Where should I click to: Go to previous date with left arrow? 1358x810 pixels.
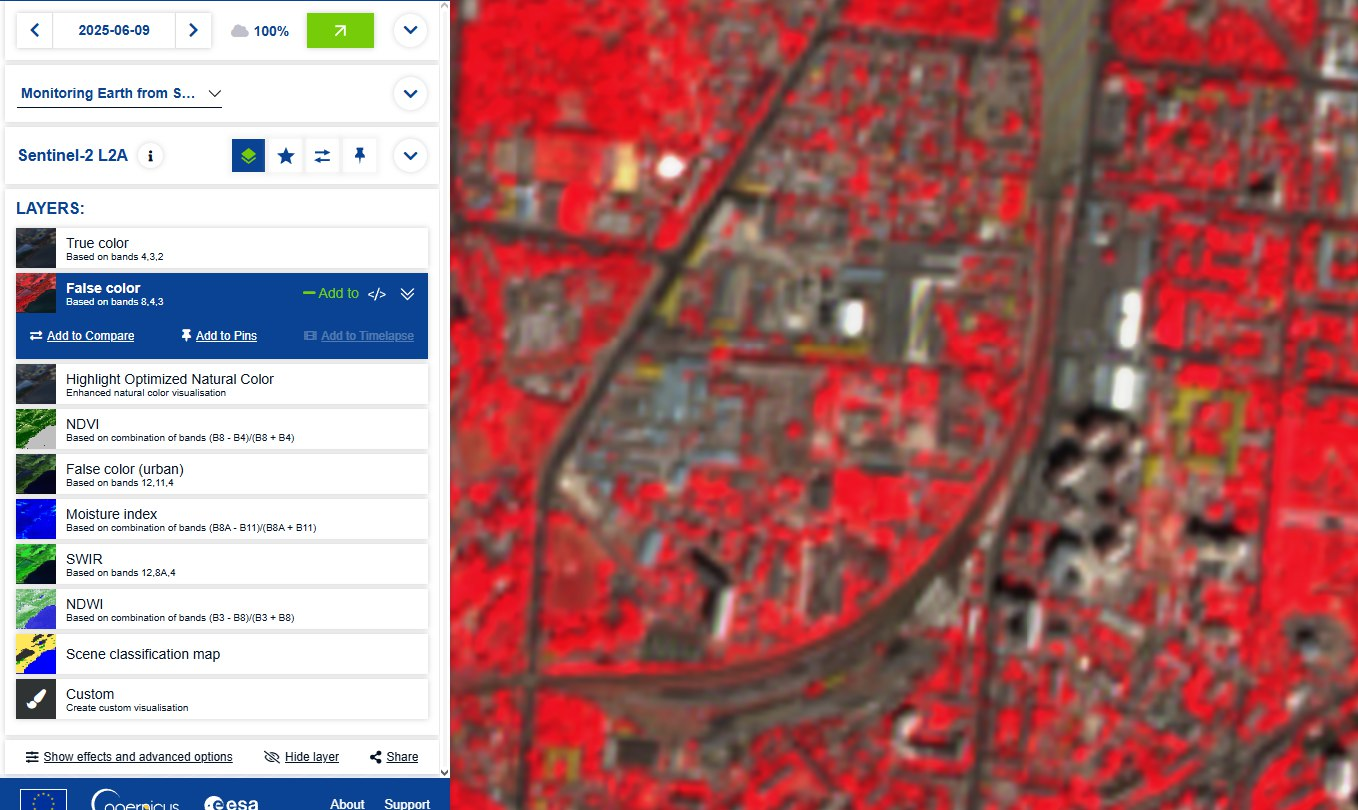click(x=35, y=30)
